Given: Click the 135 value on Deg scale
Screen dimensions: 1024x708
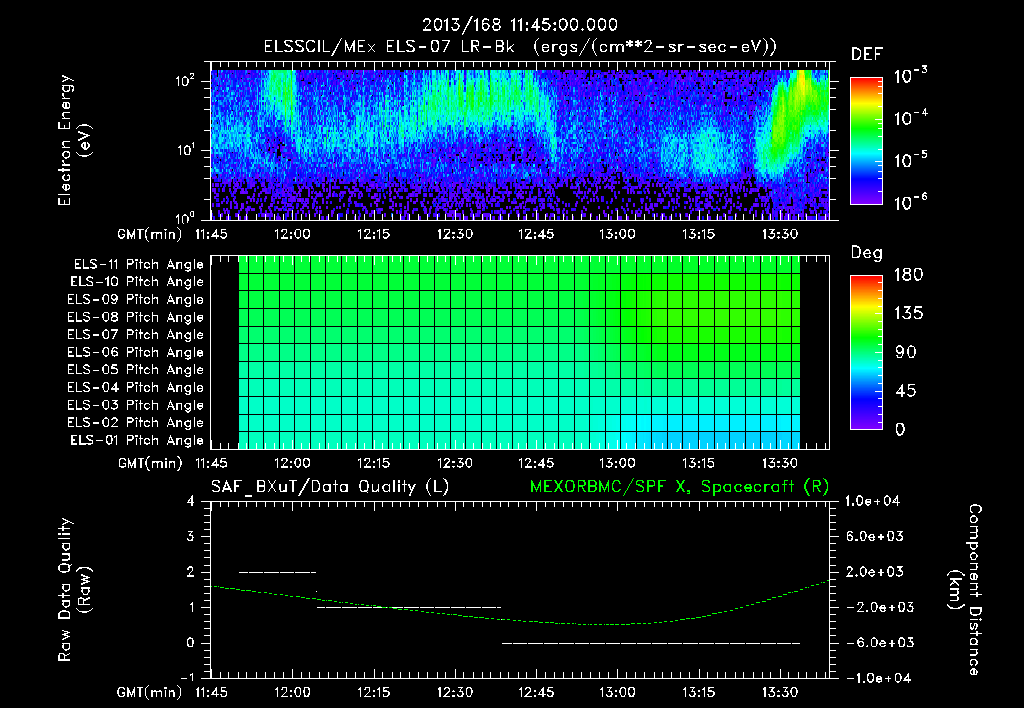Looking at the screenshot, I should coord(908,314).
